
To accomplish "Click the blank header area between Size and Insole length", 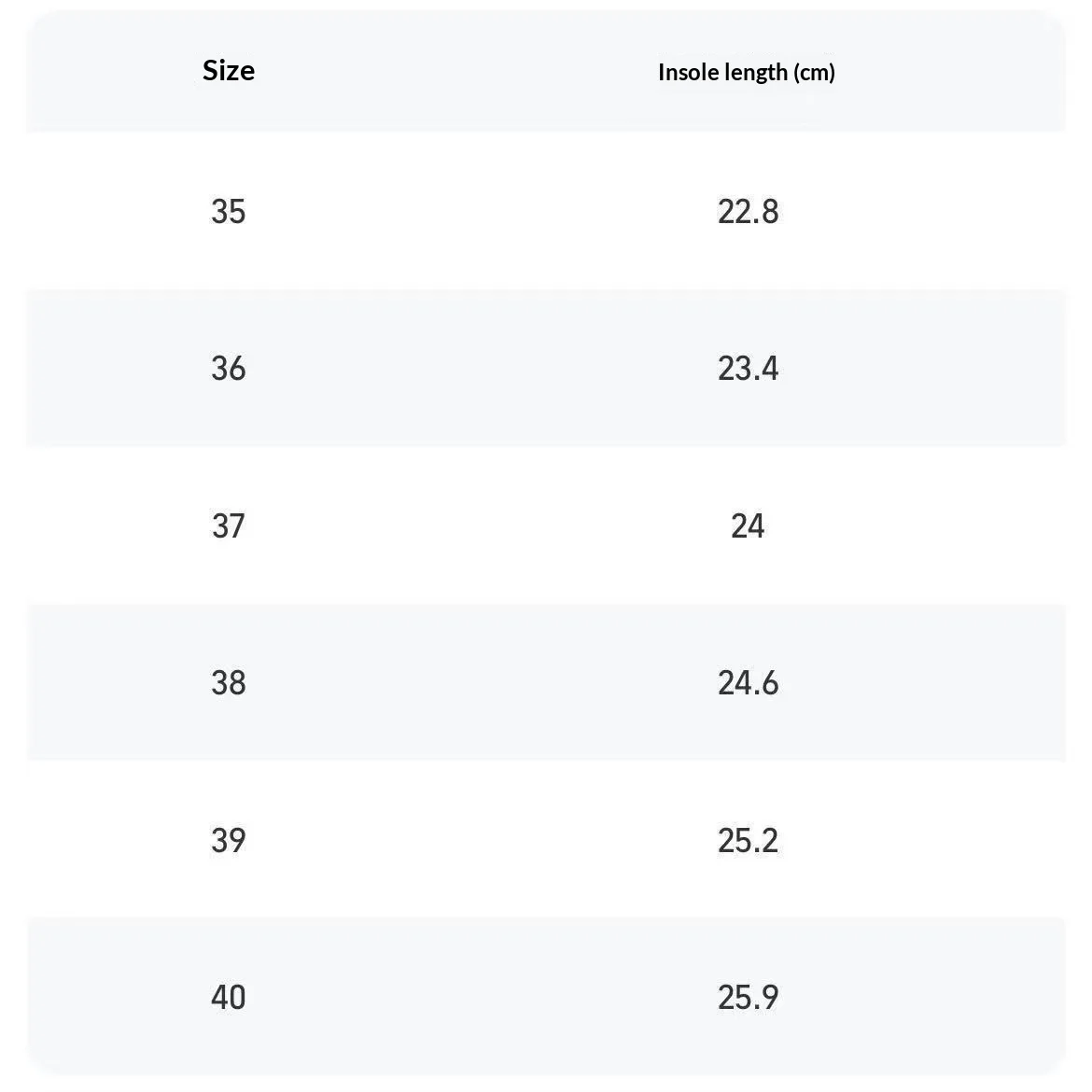I will click(x=456, y=71).
